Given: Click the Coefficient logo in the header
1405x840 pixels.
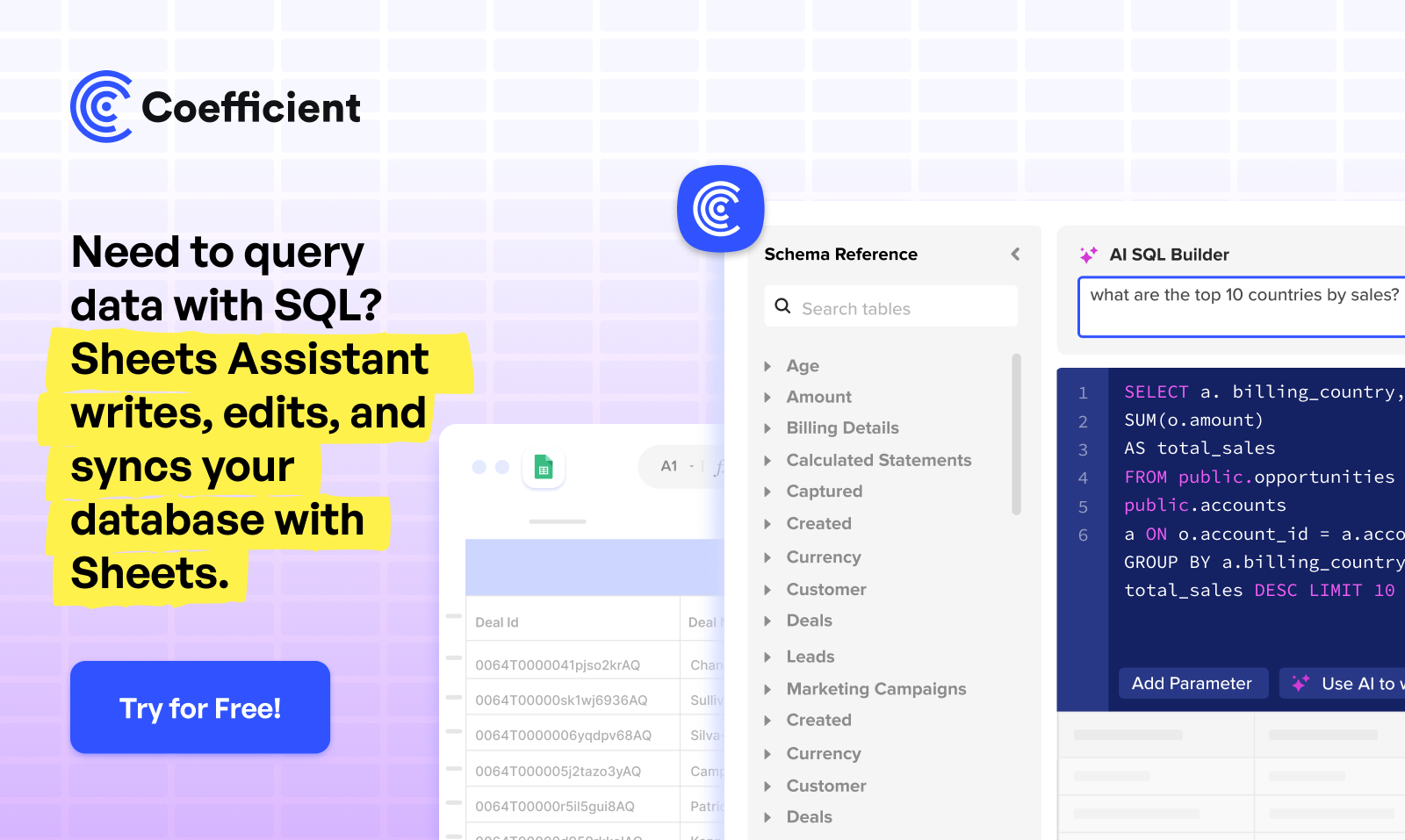Looking at the screenshot, I should [x=215, y=107].
